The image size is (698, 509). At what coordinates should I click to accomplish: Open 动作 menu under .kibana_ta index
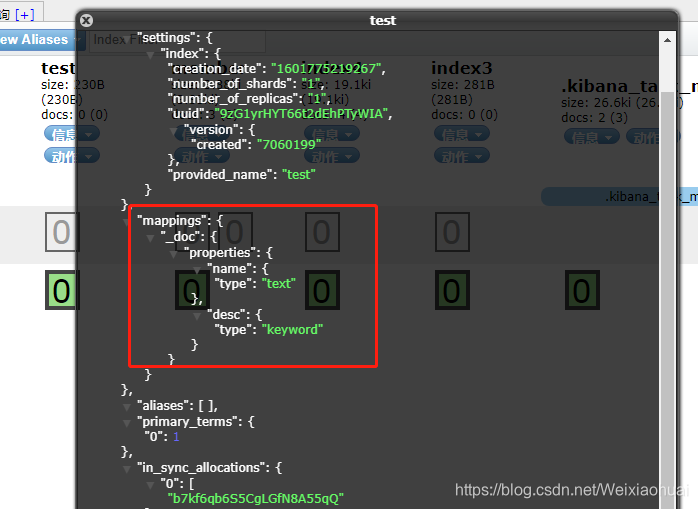[x=653, y=137]
